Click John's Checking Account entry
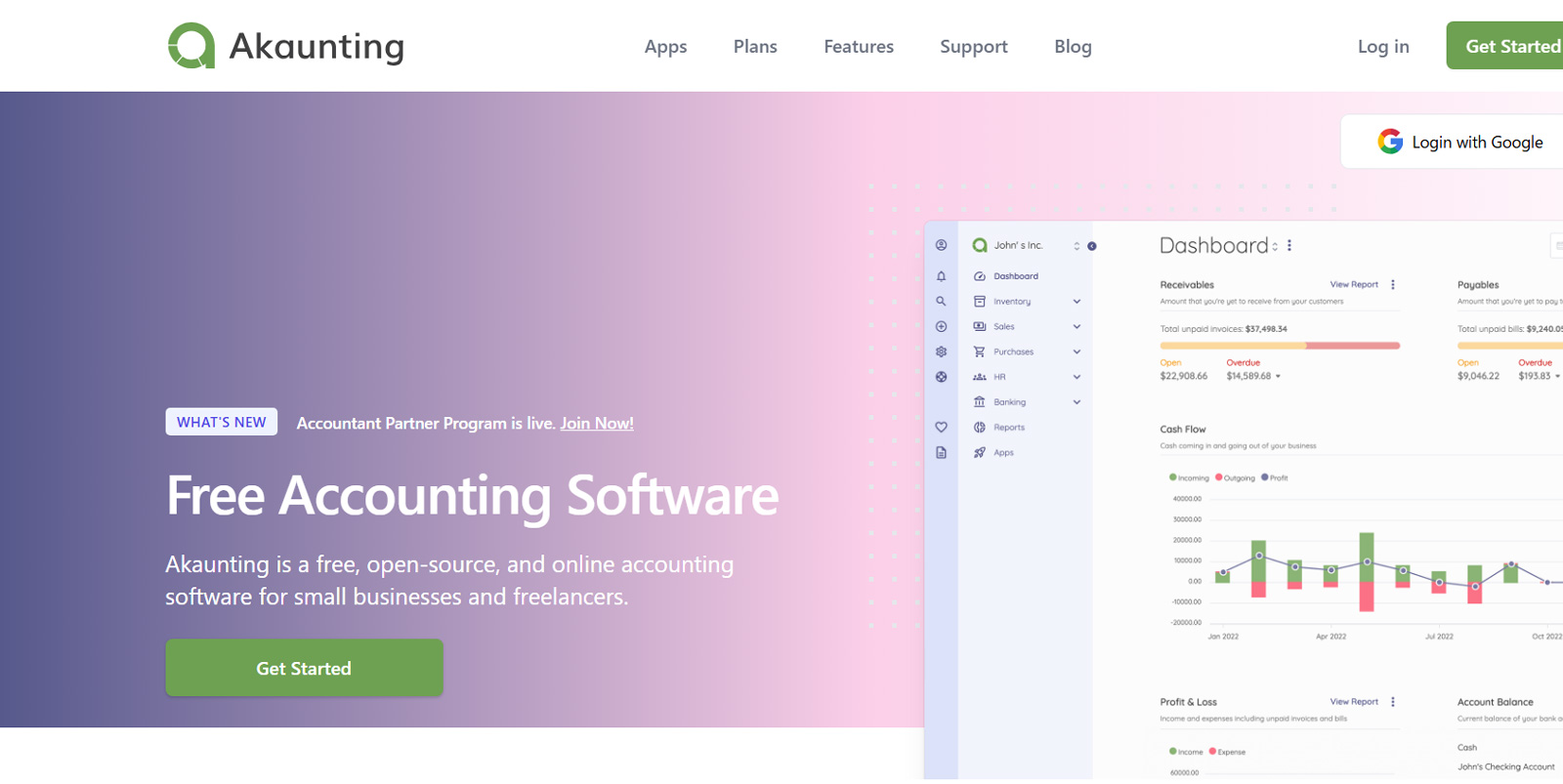The image size is (1563, 784). [x=1505, y=767]
